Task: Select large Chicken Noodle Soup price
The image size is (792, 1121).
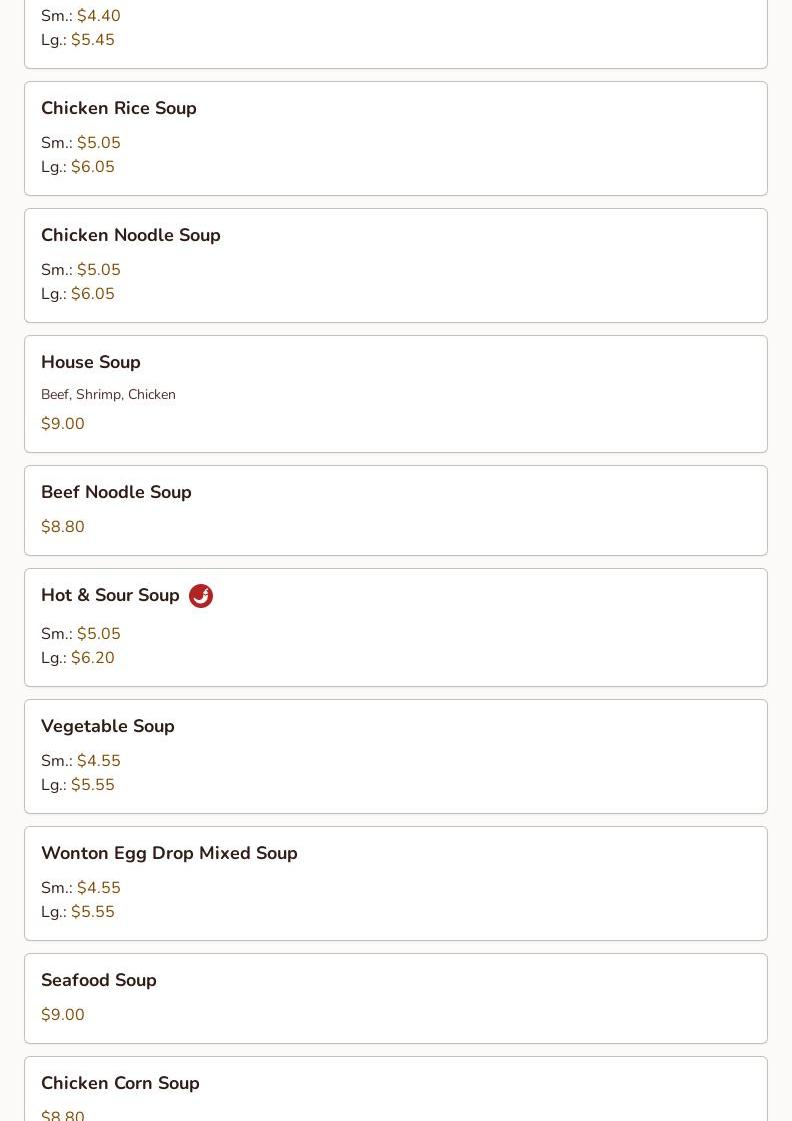Action: (x=93, y=294)
